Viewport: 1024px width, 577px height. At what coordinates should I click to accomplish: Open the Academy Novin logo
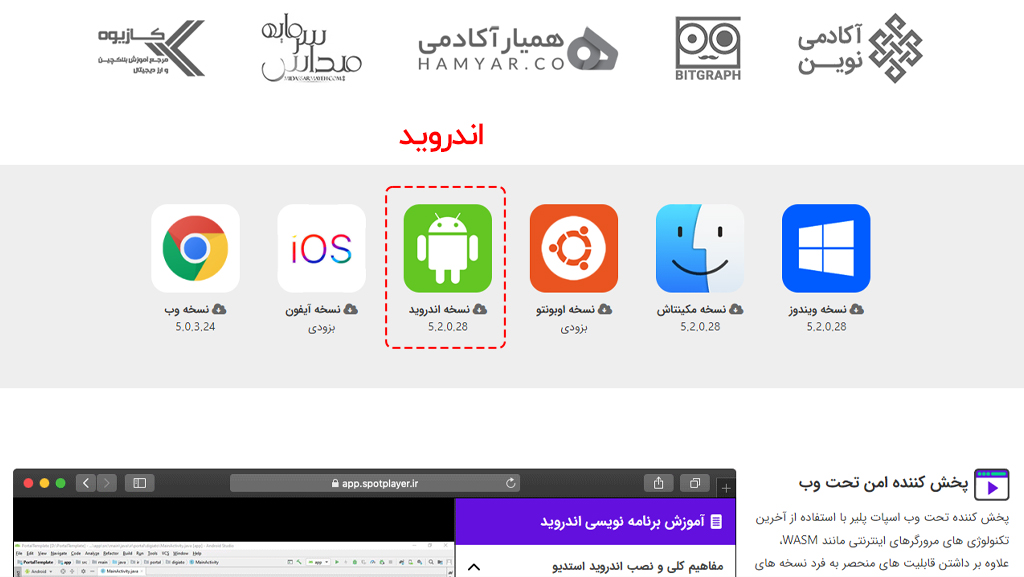tap(860, 48)
